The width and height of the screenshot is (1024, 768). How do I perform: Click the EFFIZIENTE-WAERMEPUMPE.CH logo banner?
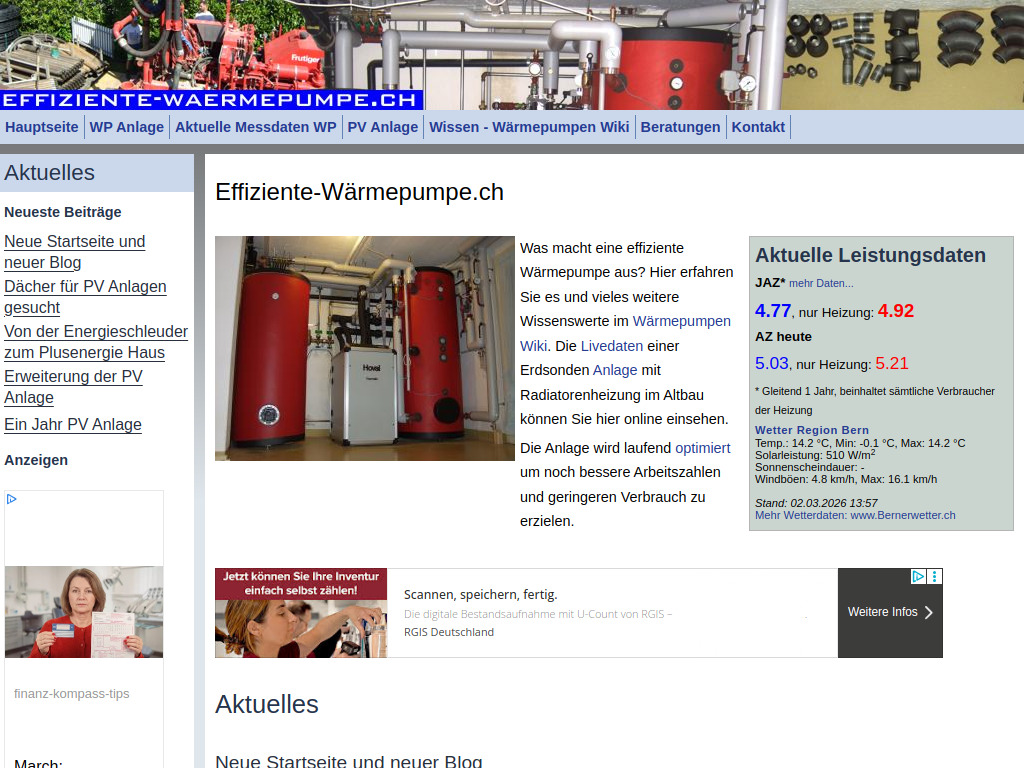(x=212, y=100)
